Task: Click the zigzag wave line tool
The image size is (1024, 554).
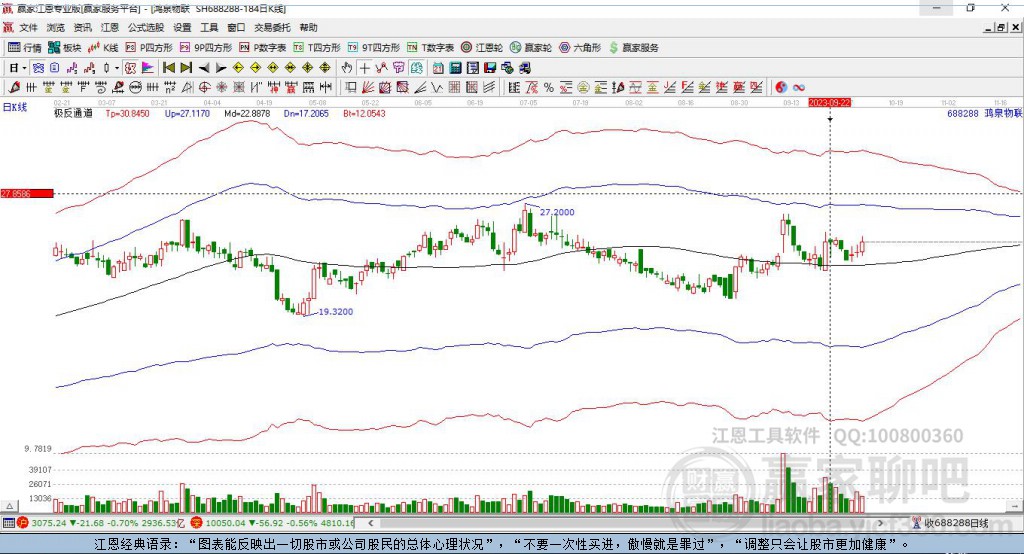Action: coord(381,68)
